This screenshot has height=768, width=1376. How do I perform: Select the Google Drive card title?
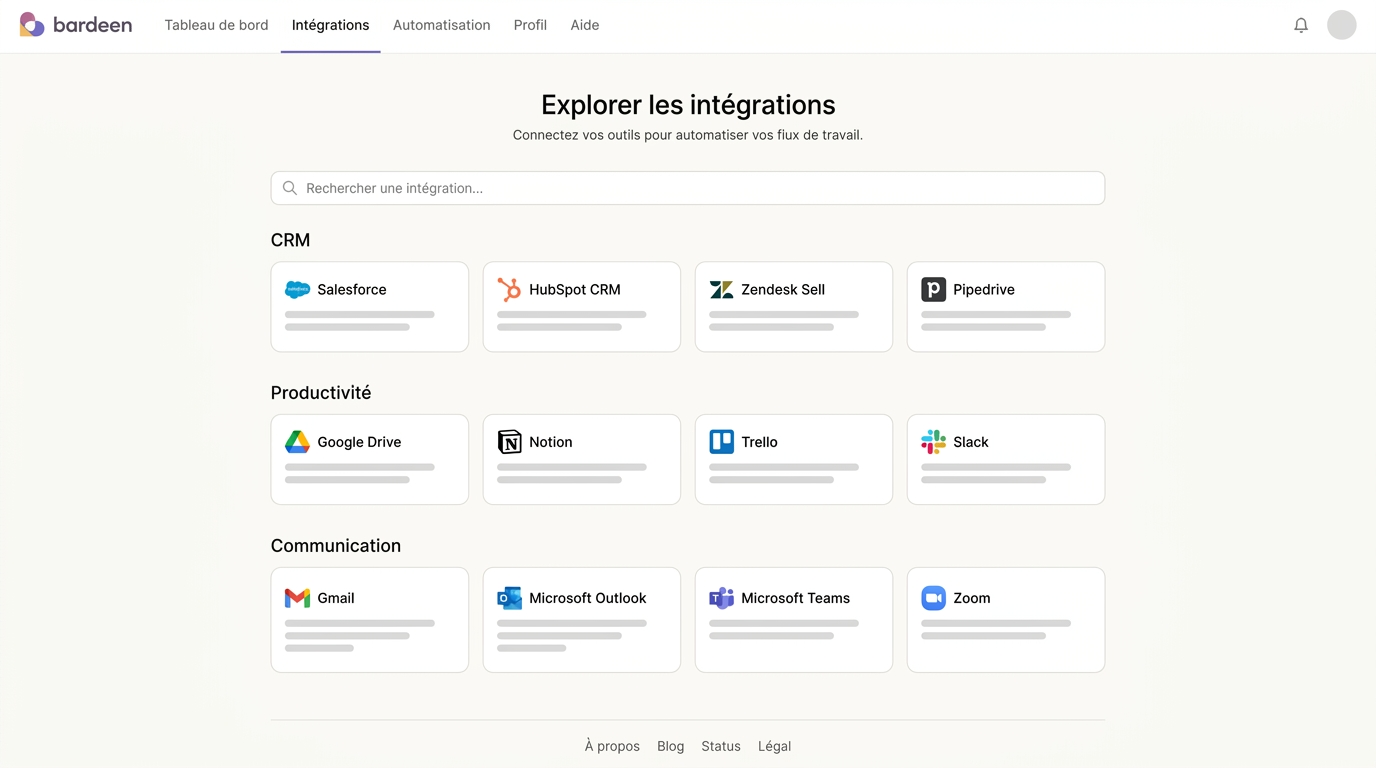(359, 442)
